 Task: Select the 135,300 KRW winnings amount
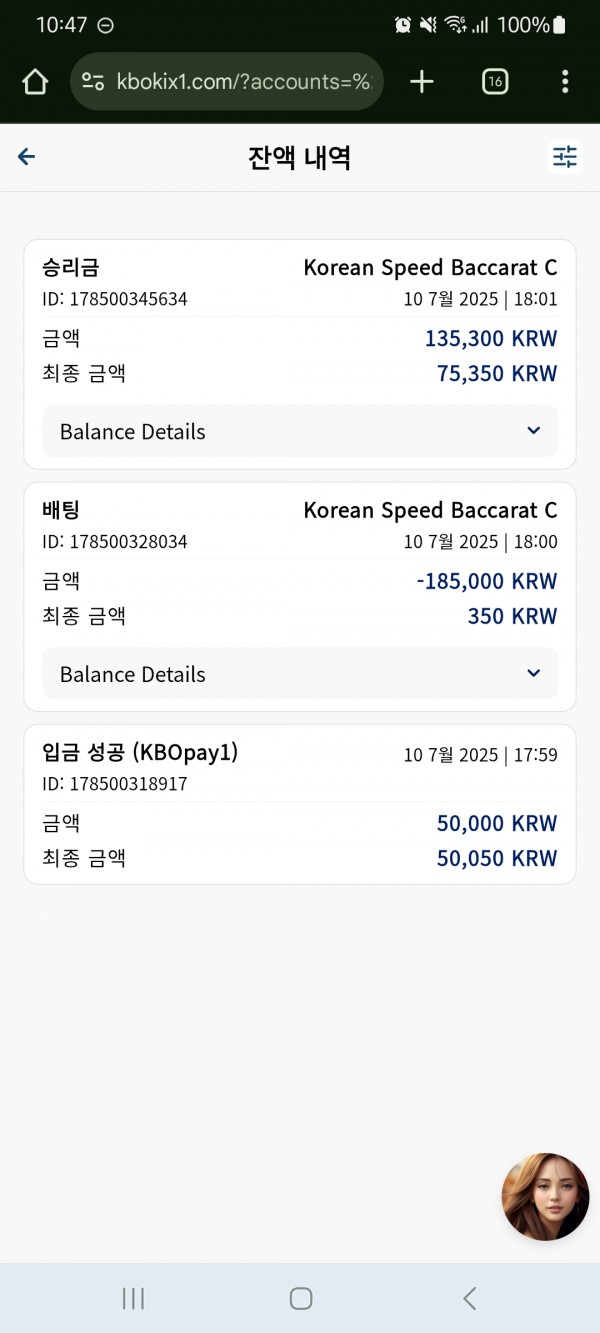point(491,339)
